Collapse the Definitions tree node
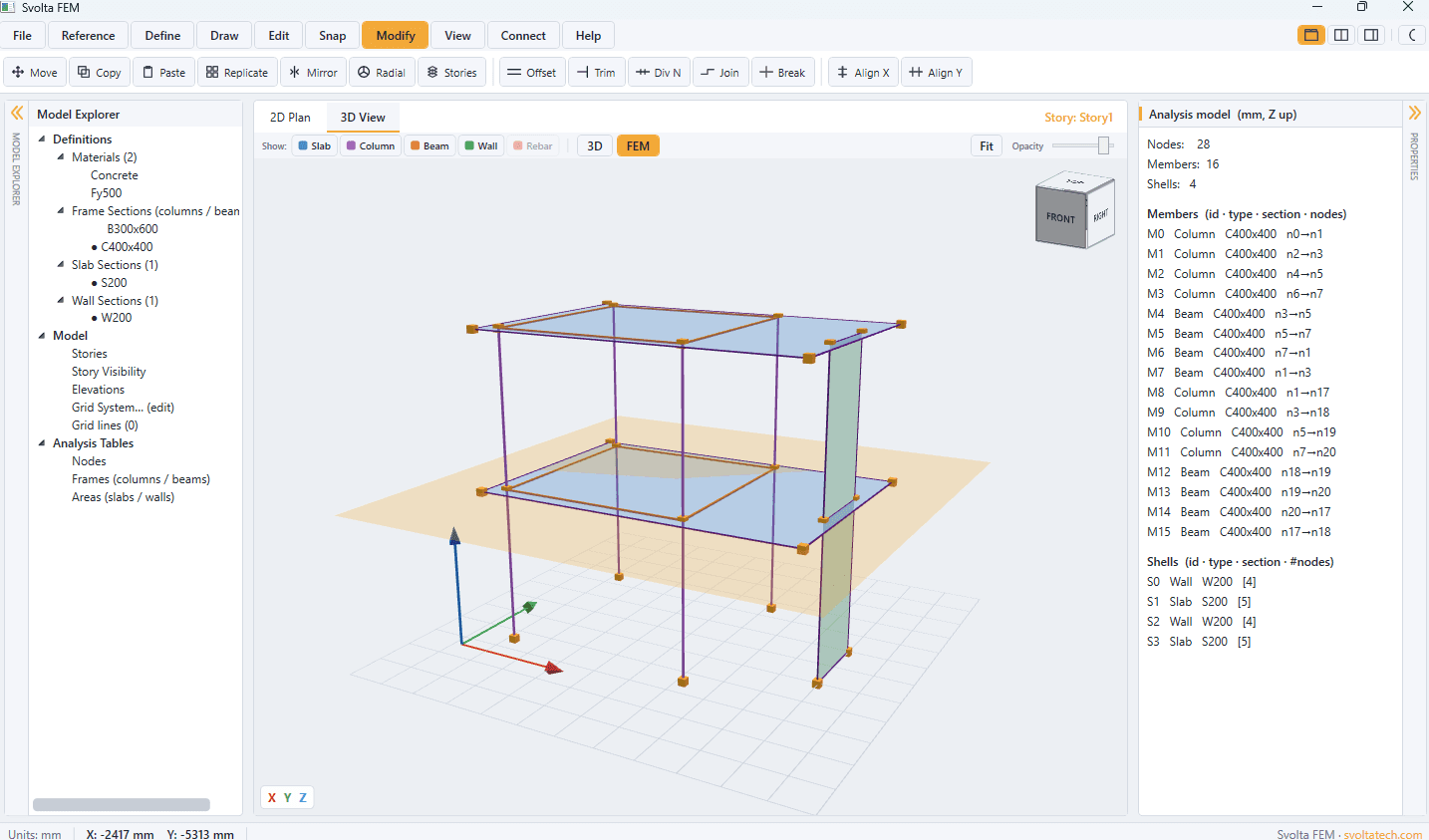Screen dimensions: 1429x840 pyautogui.click(x=42, y=140)
